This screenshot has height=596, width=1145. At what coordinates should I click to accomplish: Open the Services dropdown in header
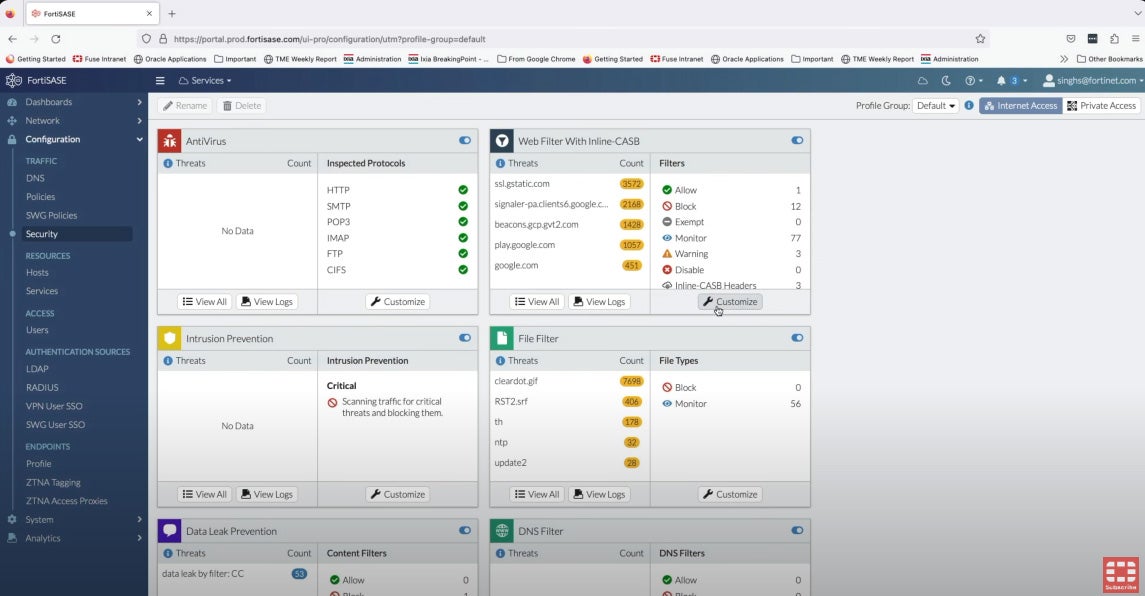[205, 80]
